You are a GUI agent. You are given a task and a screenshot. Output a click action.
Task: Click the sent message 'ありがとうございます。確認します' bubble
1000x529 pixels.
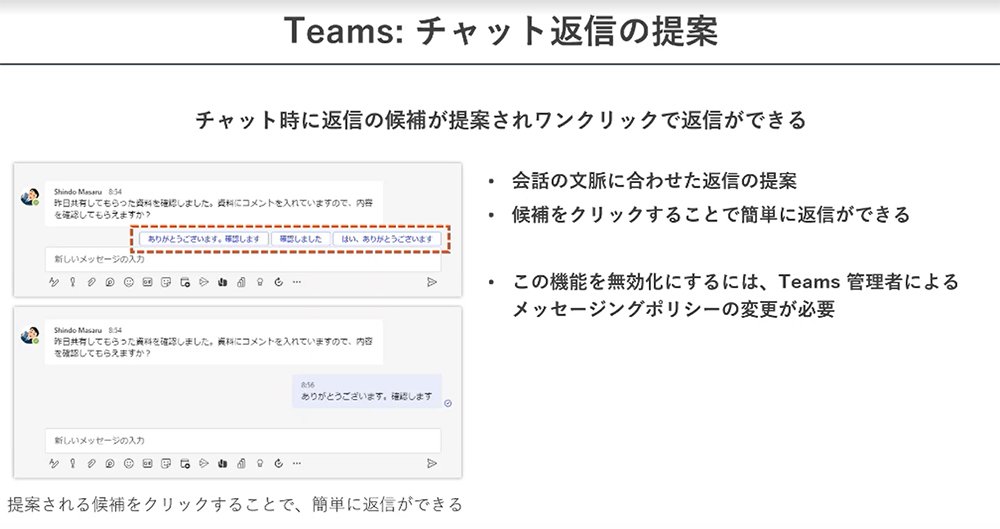[x=367, y=391]
